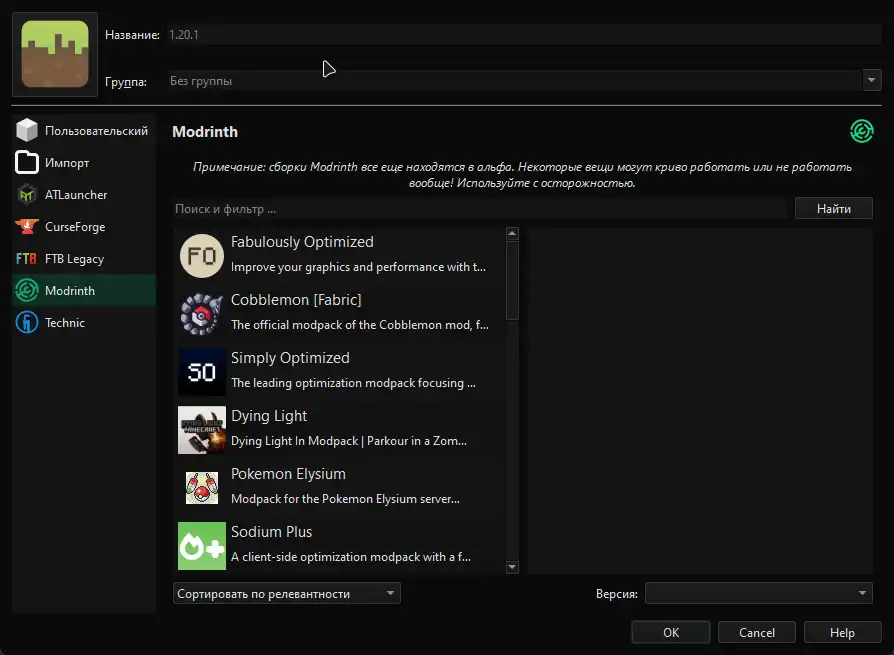
Task: Open the Сортировать по релевантности dropdown
Action: coord(286,593)
